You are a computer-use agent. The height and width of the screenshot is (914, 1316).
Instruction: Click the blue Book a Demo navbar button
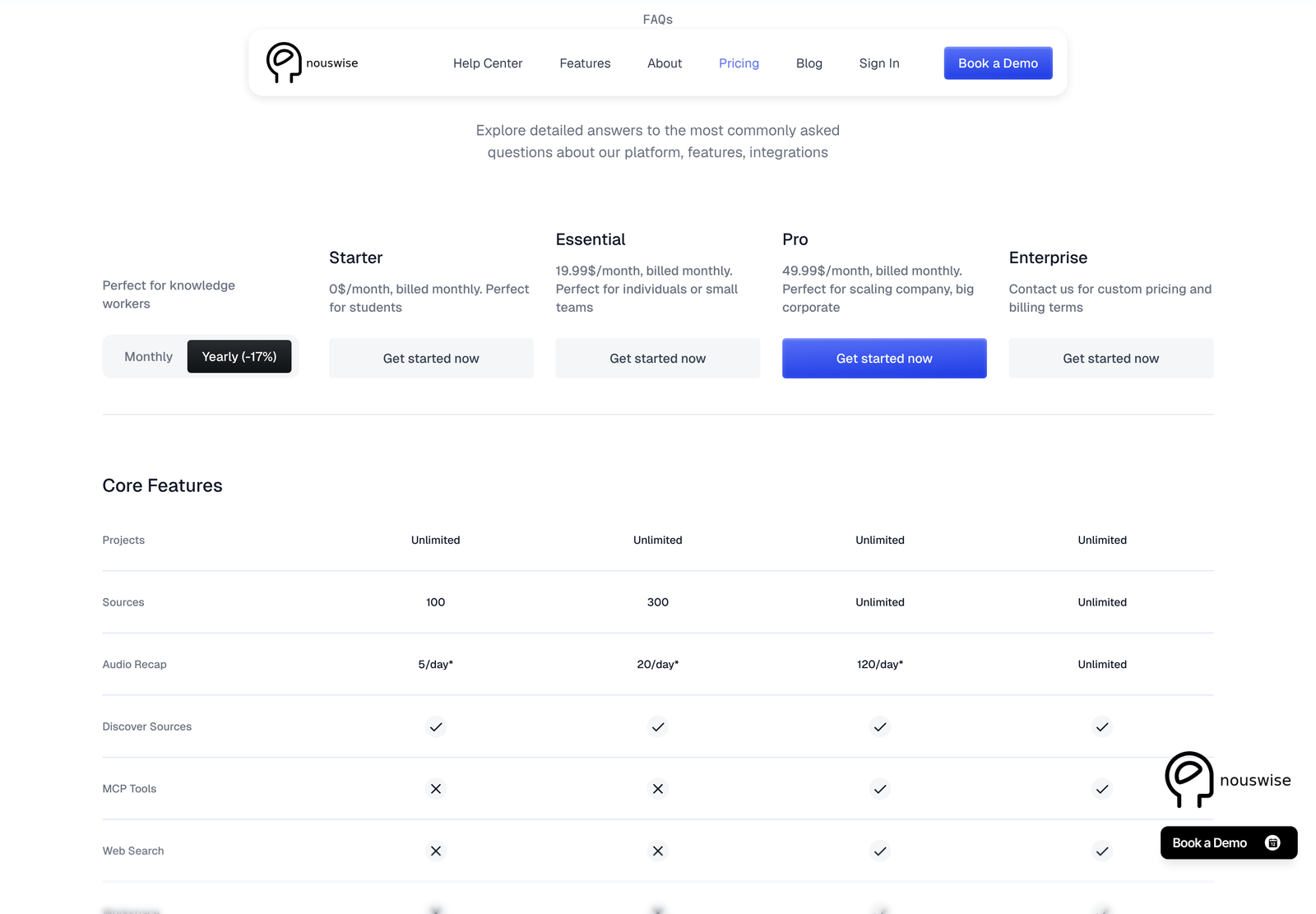tap(998, 63)
